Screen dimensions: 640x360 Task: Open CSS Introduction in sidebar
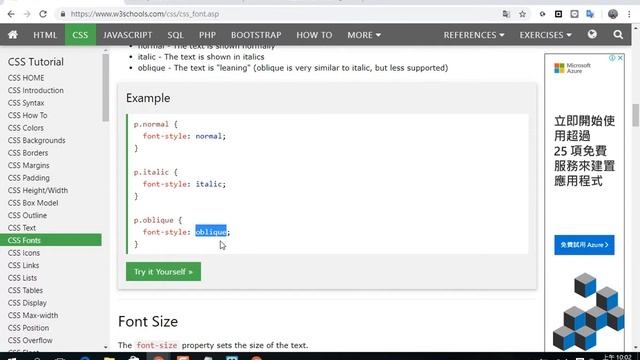click(36, 90)
